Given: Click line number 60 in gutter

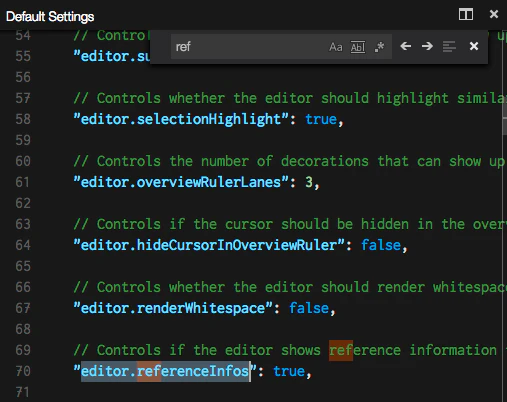Looking at the screenshot, I should (23, 161).
